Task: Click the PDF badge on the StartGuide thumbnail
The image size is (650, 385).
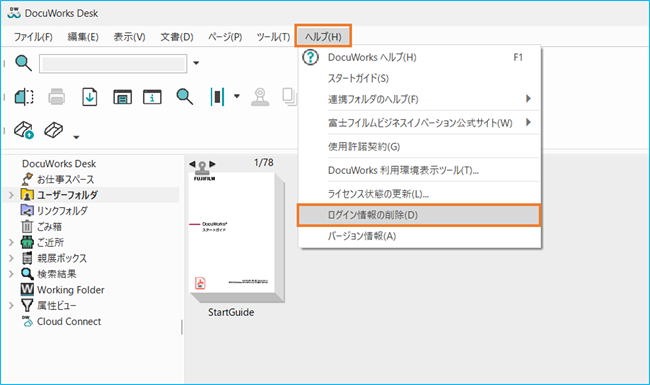Action: pos(200,283)
